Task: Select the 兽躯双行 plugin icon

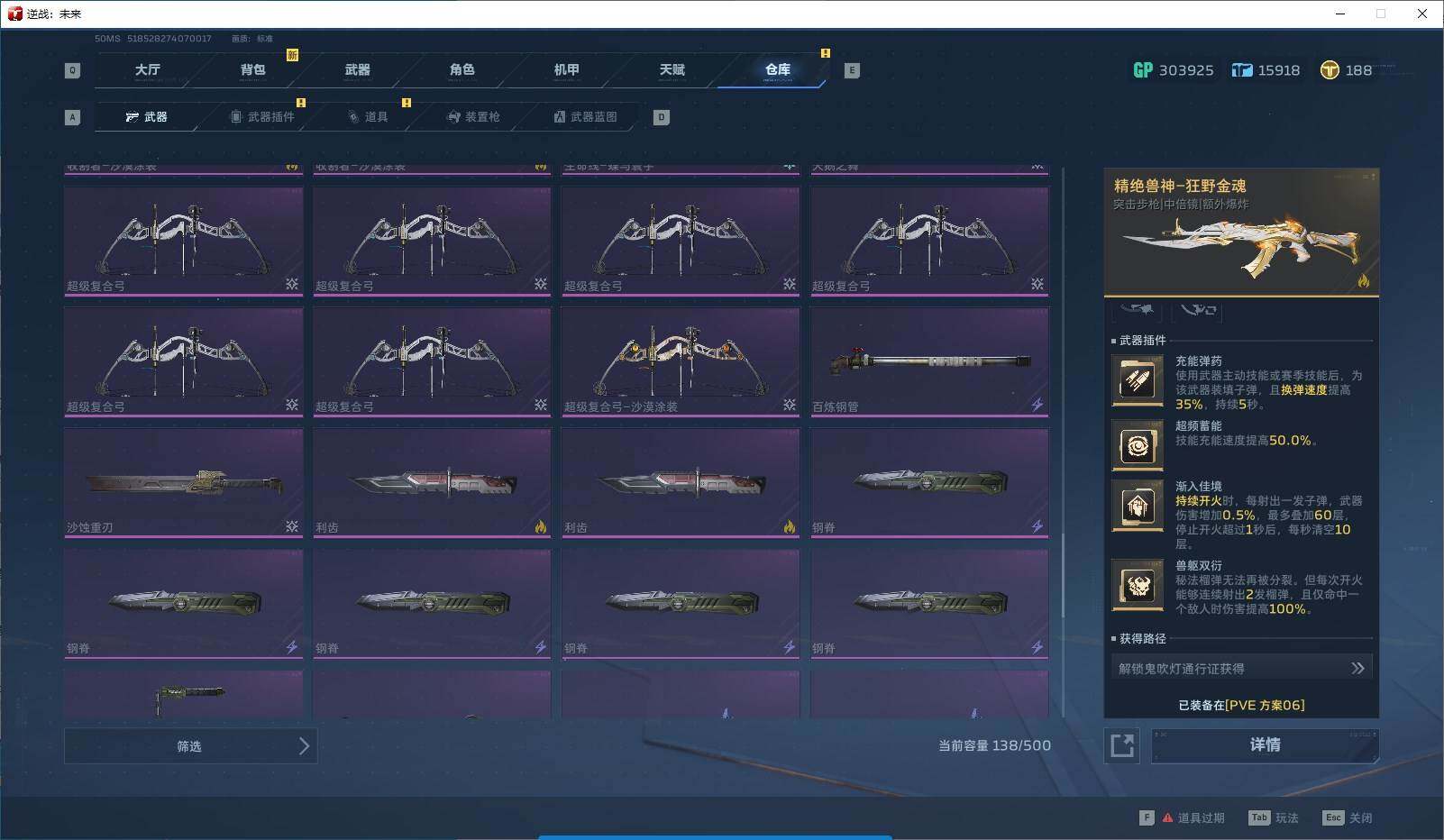Action: pos(1137,586)
